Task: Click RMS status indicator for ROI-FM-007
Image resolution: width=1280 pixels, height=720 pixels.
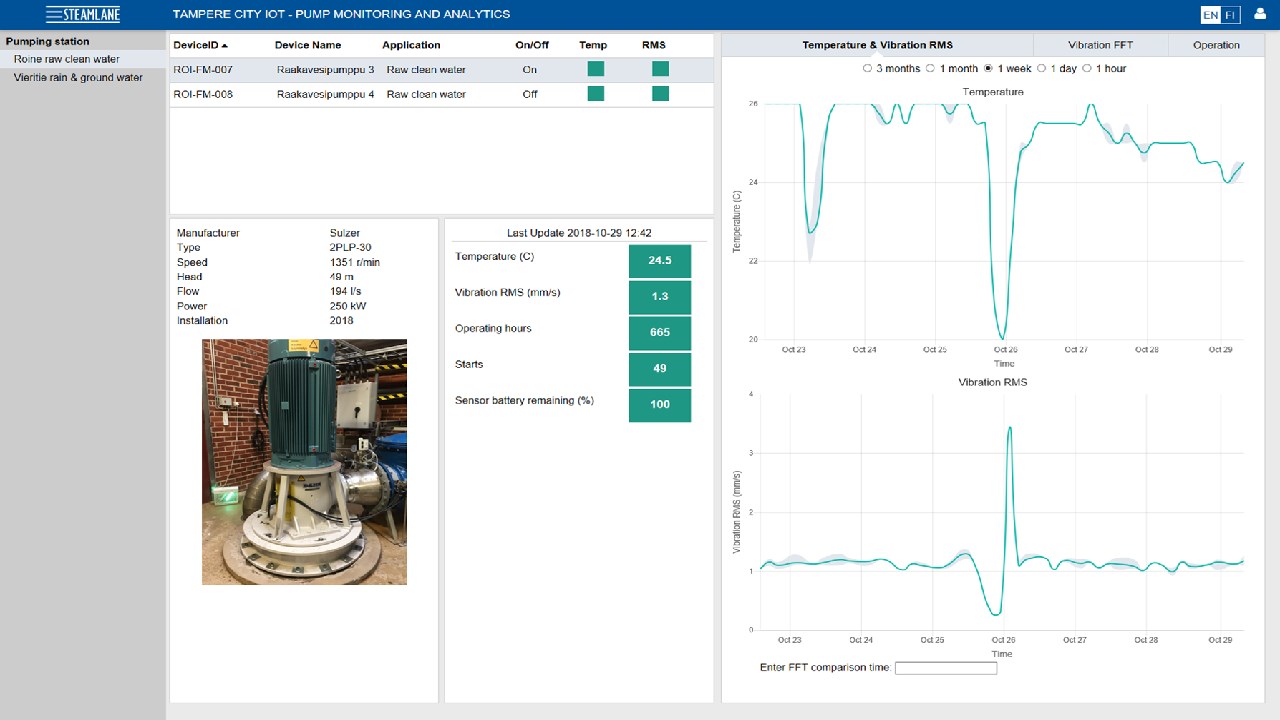Action: tap(660, 69)
